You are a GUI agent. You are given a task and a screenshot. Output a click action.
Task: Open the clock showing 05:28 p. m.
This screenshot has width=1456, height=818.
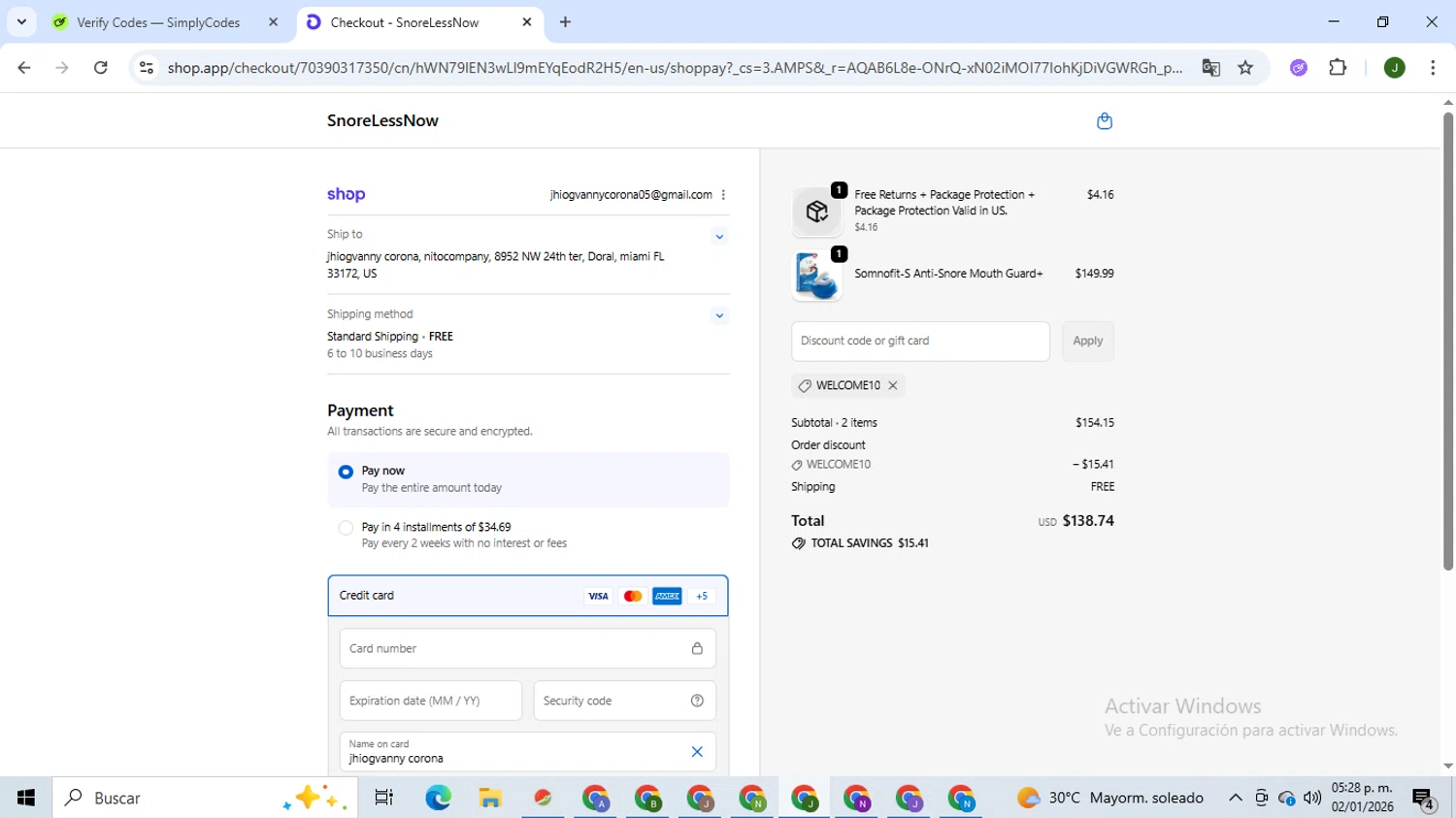1362,798
